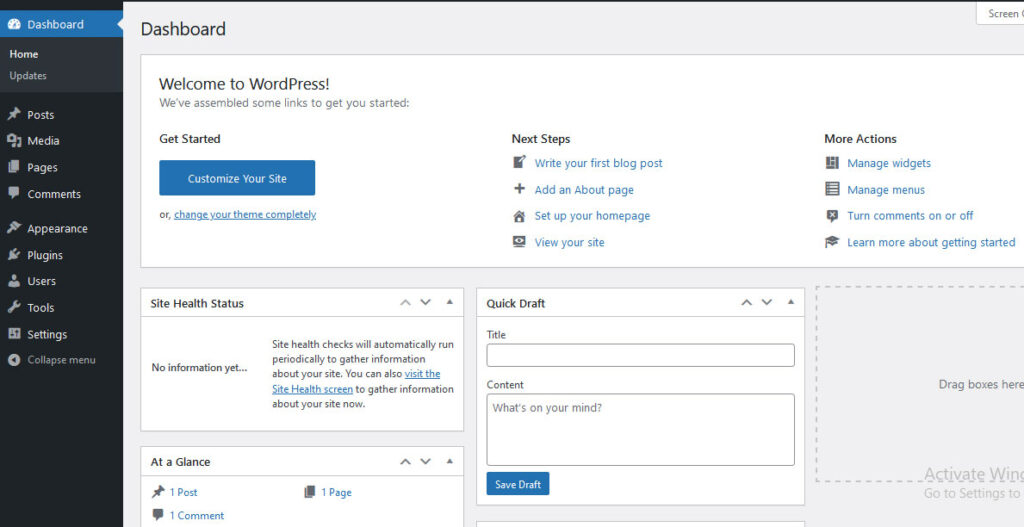Collapse the Site Health Status panel

[449, 302]
